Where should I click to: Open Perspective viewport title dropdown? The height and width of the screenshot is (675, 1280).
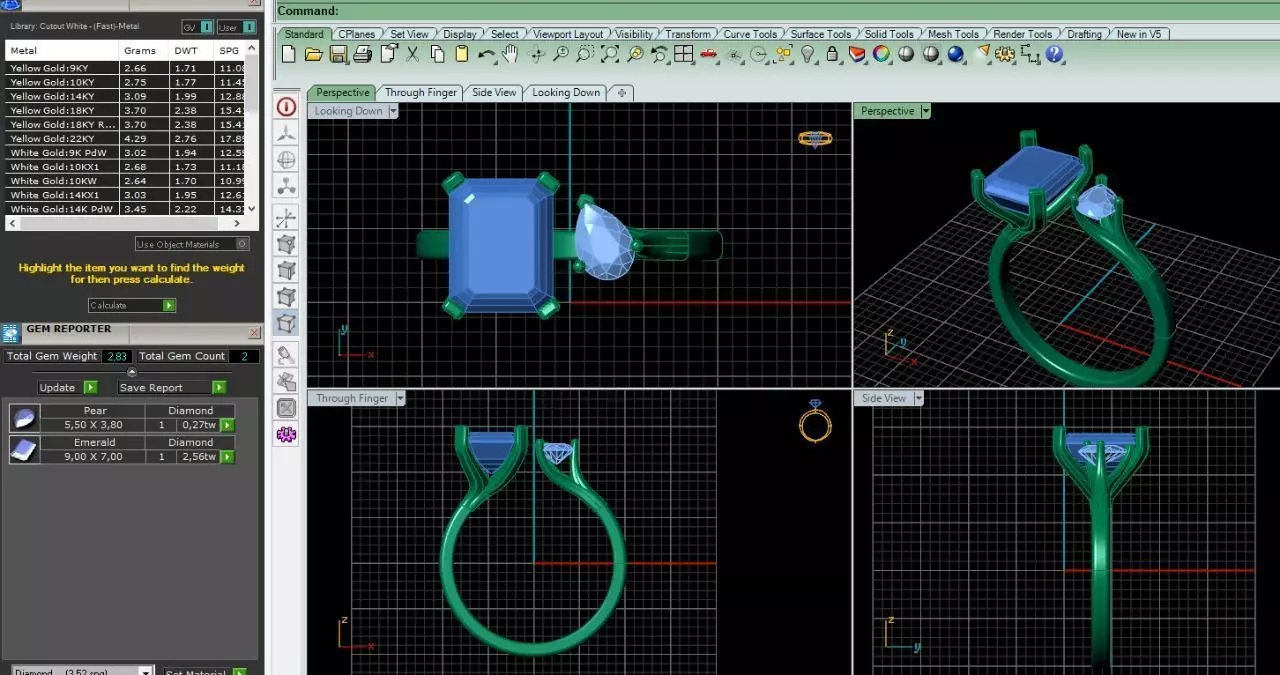click(926, 111)
